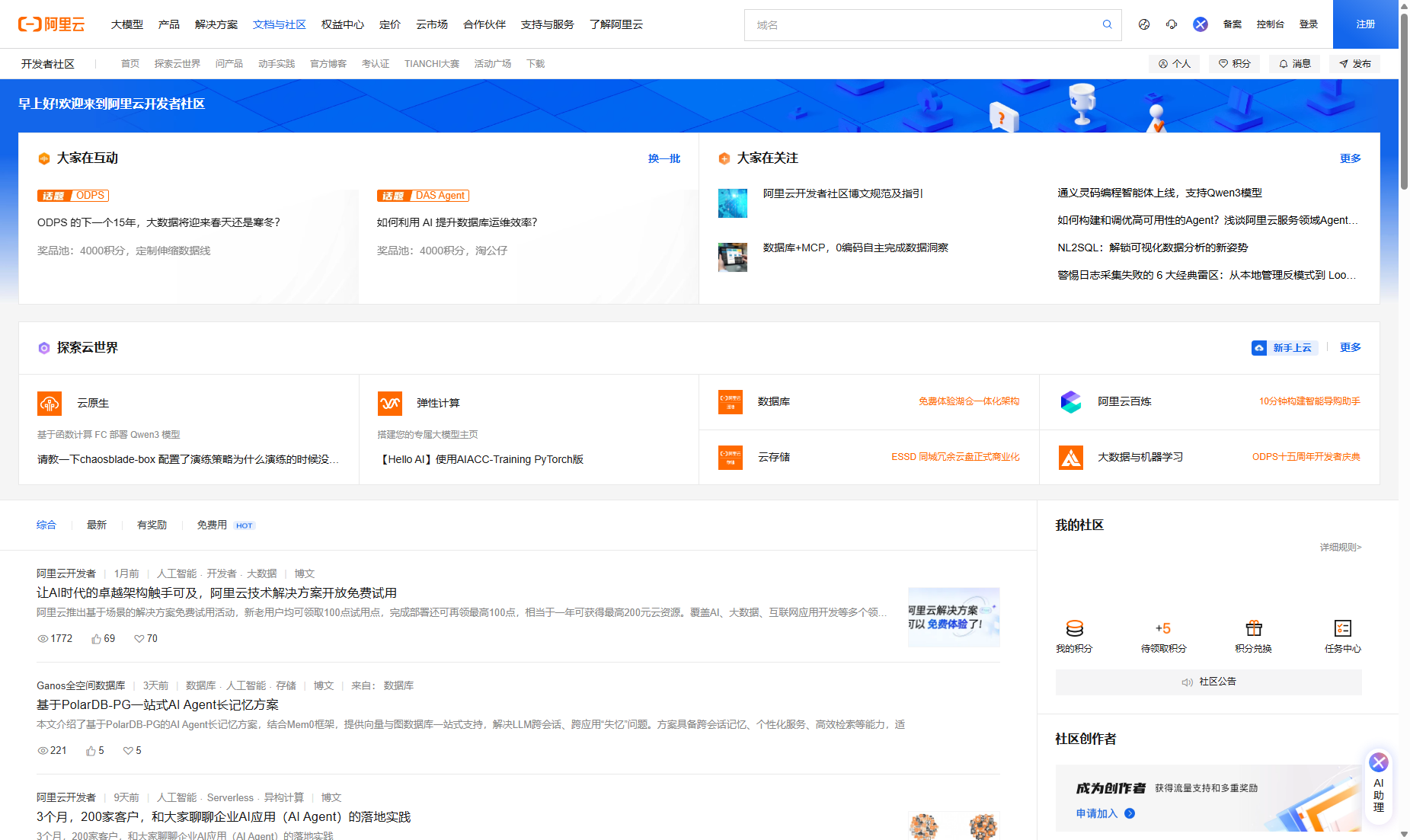Click the 阿里云百炼 cube icon
The width and height of the screenshot is (1410, 840).
pos(1071,401)
